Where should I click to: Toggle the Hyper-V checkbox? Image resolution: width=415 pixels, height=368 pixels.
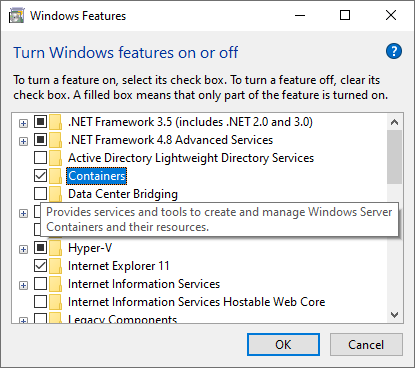(x=40, y=248)
